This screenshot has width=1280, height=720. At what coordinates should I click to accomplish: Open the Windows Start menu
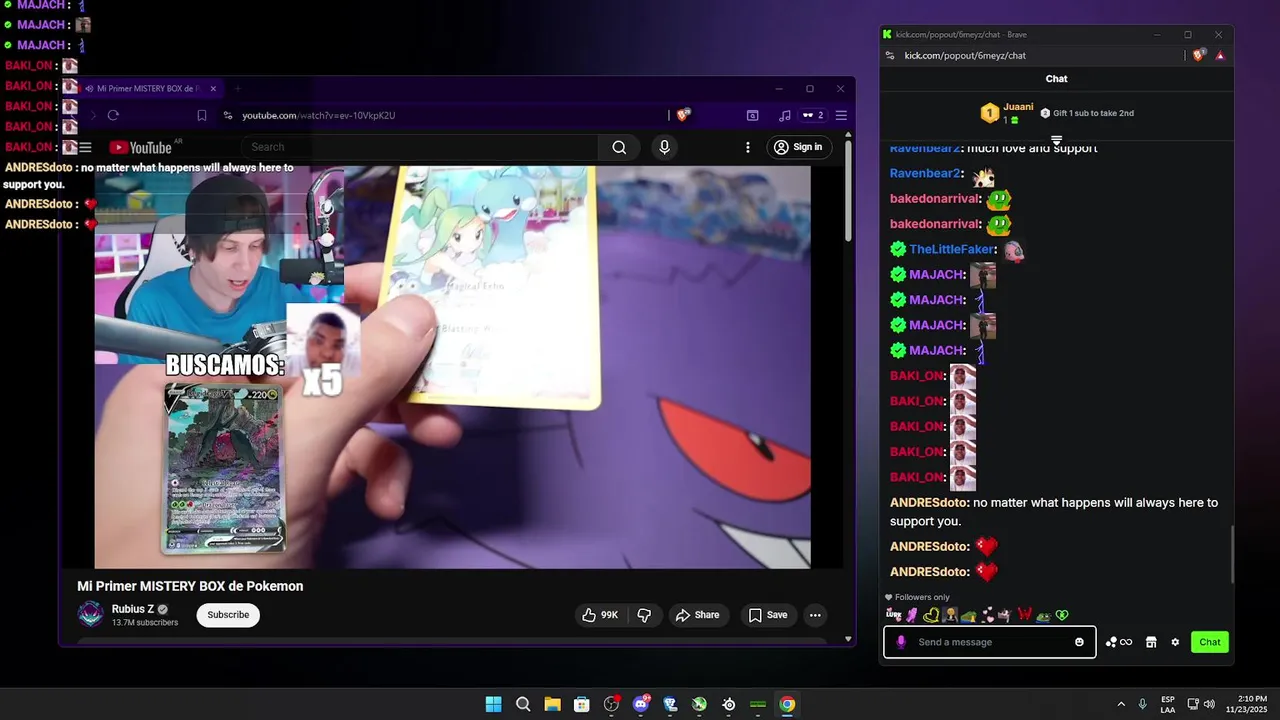click(x=493, y=704)
